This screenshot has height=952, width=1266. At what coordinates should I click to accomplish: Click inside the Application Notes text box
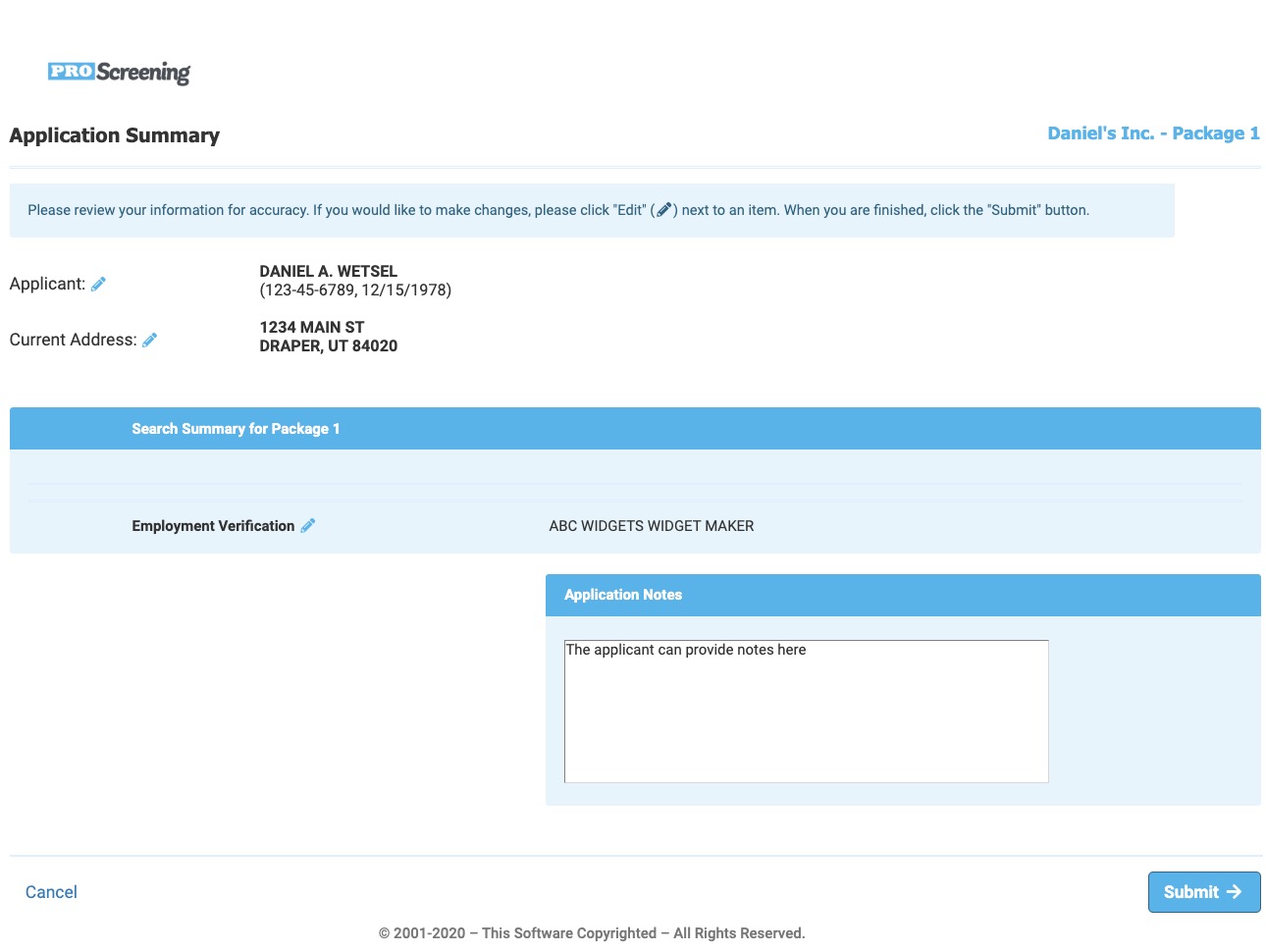pyautogui.click(x=806, y=712)
